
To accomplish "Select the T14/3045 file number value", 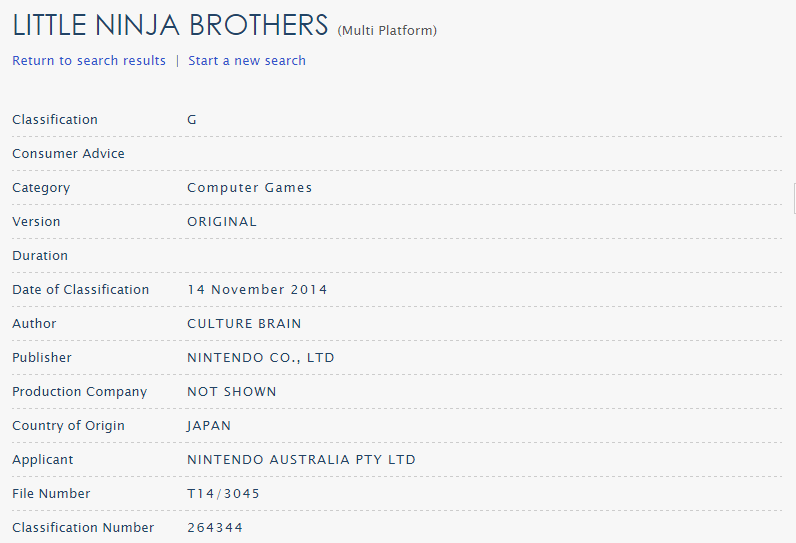I will click(x=223, y=494).
